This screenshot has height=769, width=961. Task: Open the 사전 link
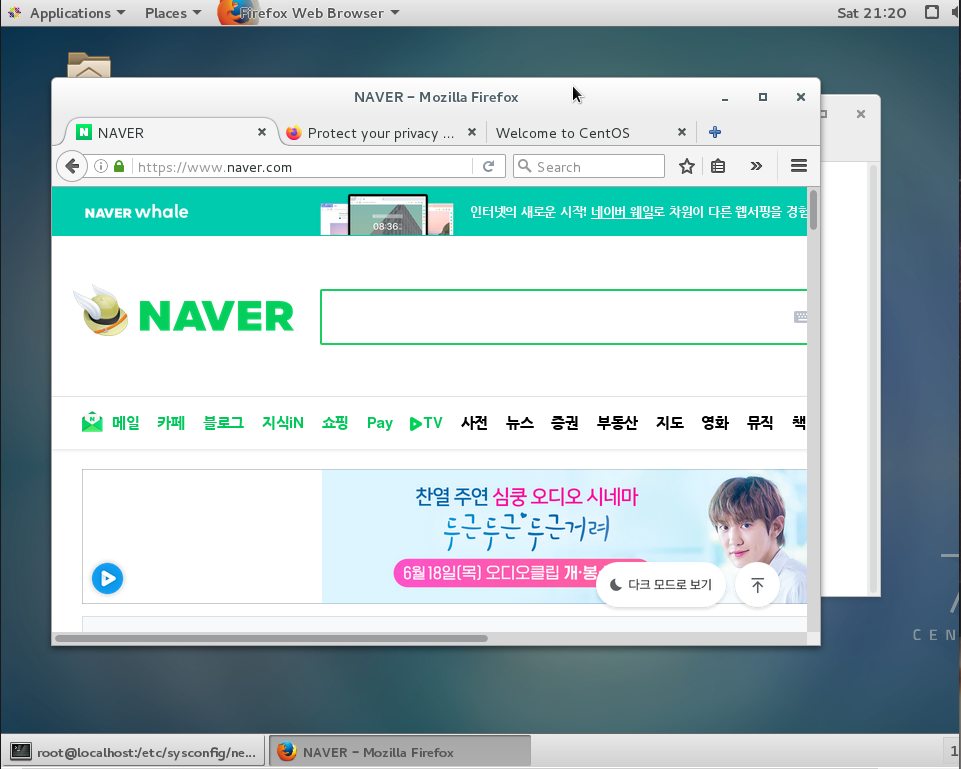474,423
